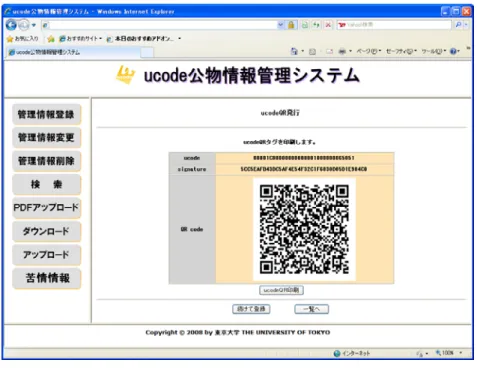Expand the Home button dropdown arrow
Image resolution: width=477 pixels, height=369 pixels.
click(x=303, y=51)
